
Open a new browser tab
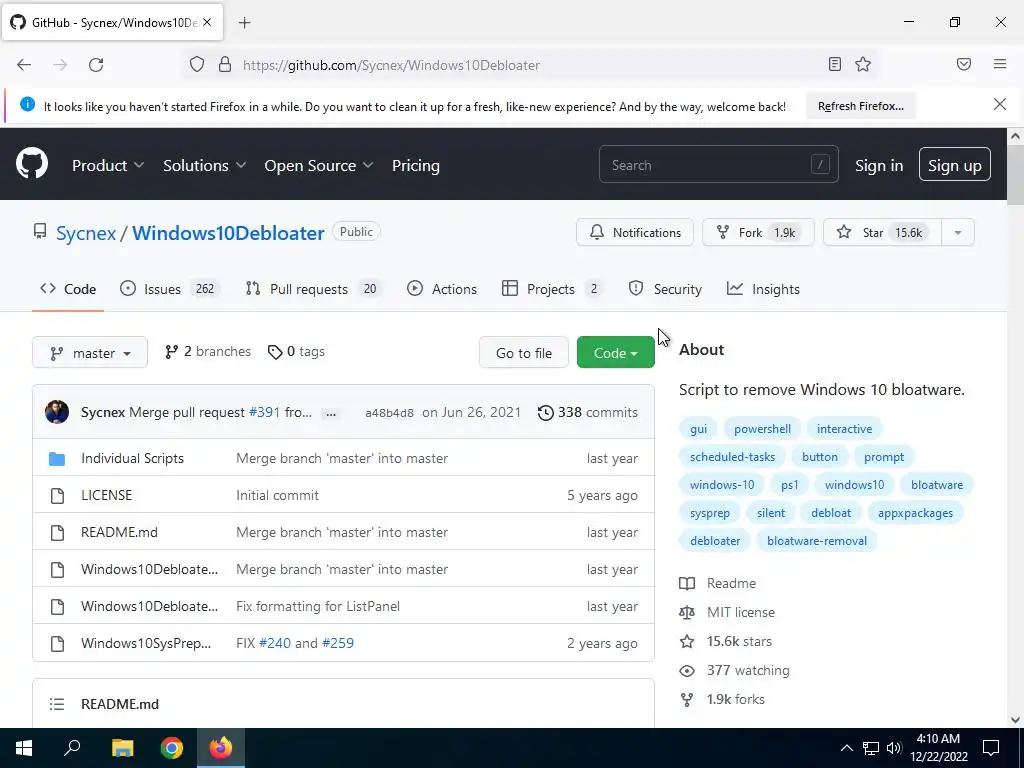pos(244,23)
